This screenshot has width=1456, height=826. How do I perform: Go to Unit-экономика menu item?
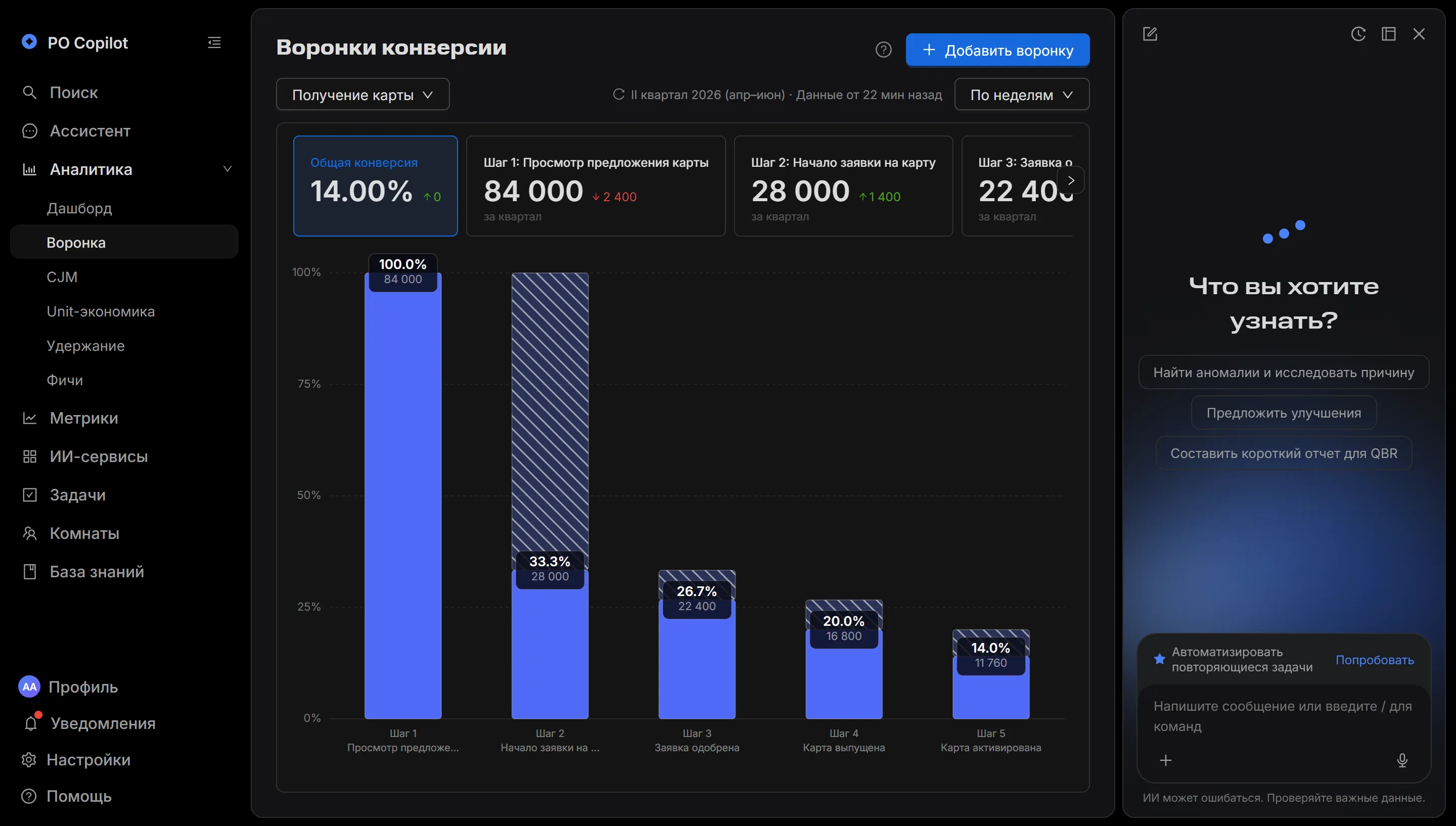101,311
